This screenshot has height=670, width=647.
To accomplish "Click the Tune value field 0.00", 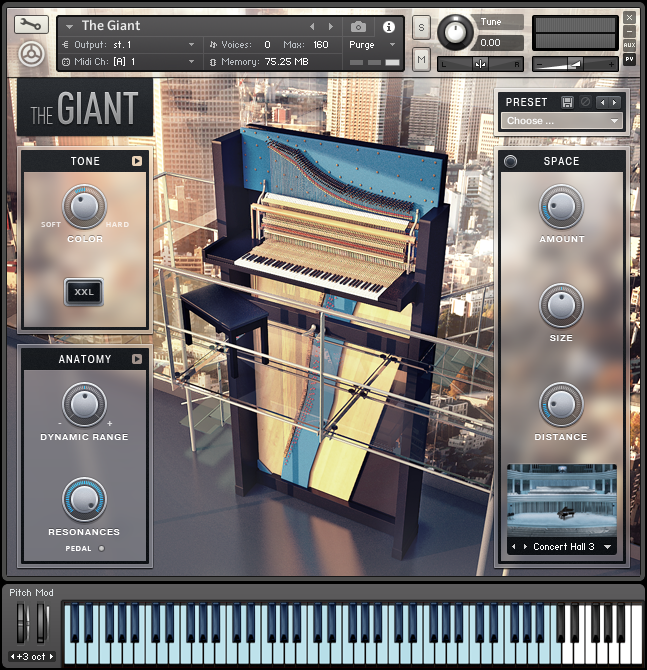I will pos(499,43).
